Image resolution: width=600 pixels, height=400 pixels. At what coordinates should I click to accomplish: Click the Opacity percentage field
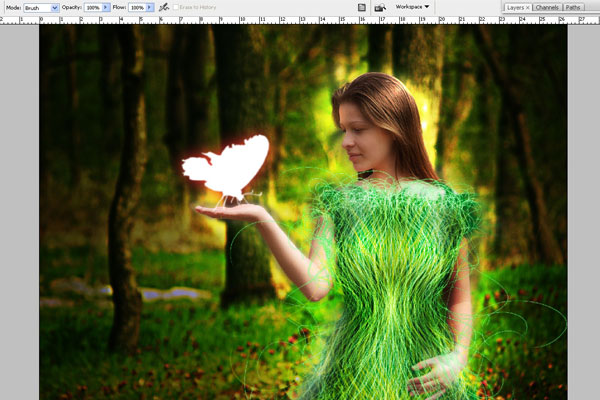click(x=93, y=7)
